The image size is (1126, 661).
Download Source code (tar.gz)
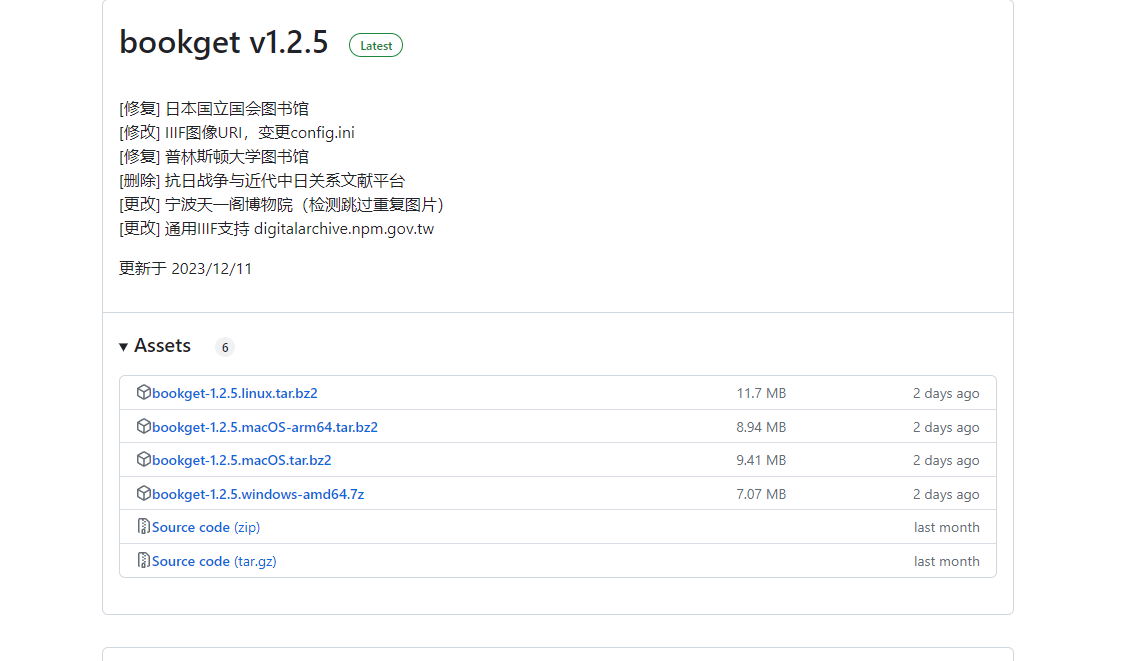click(x=213, y=561)
